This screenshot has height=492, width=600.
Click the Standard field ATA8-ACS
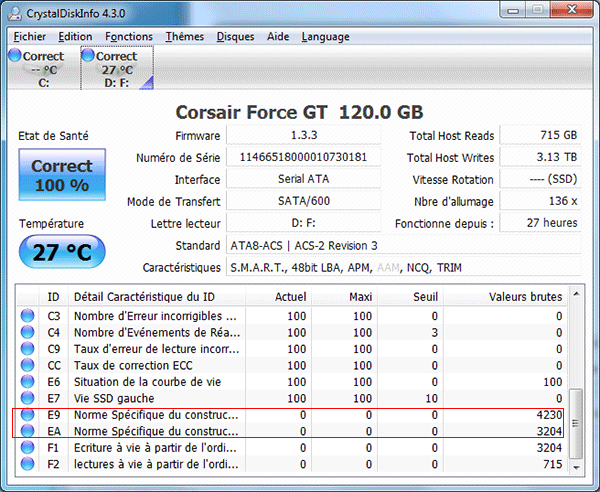pyautogui.click(x=404, y=245)
